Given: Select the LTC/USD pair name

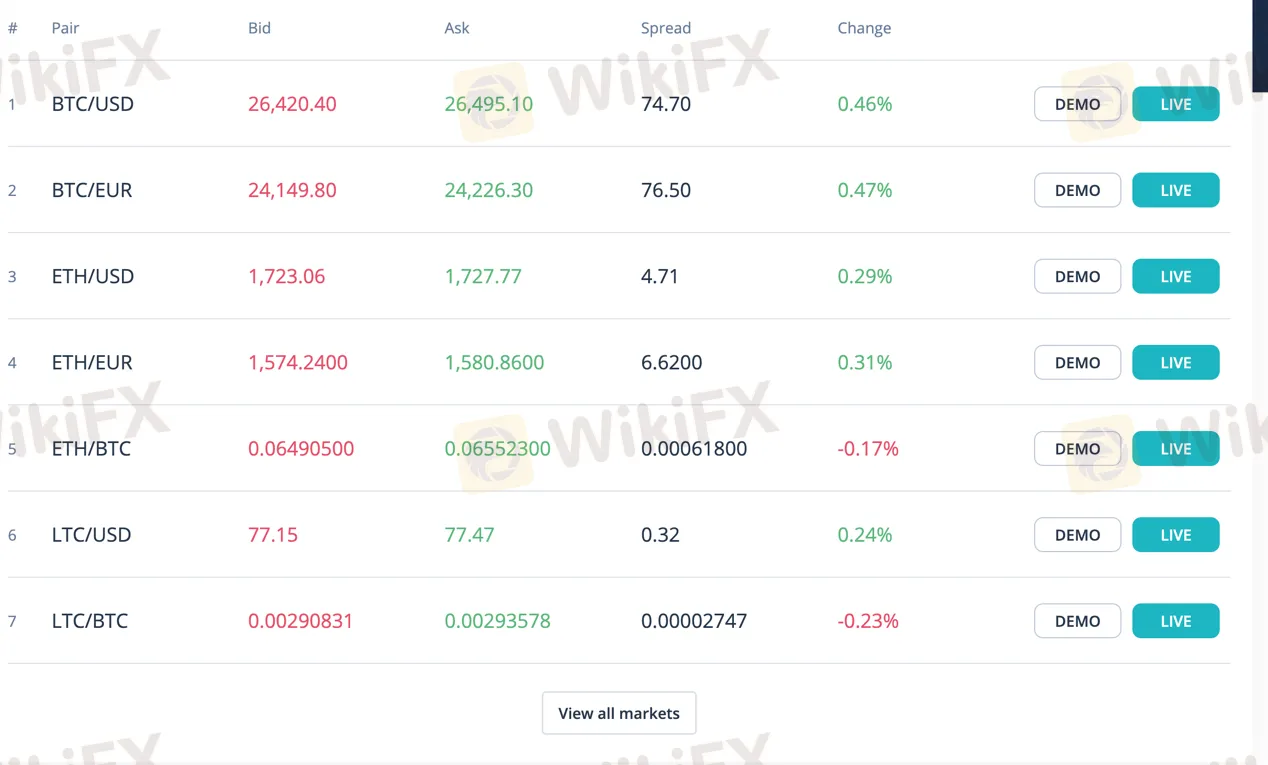Looking at the screenshot, I should (91, 534).
